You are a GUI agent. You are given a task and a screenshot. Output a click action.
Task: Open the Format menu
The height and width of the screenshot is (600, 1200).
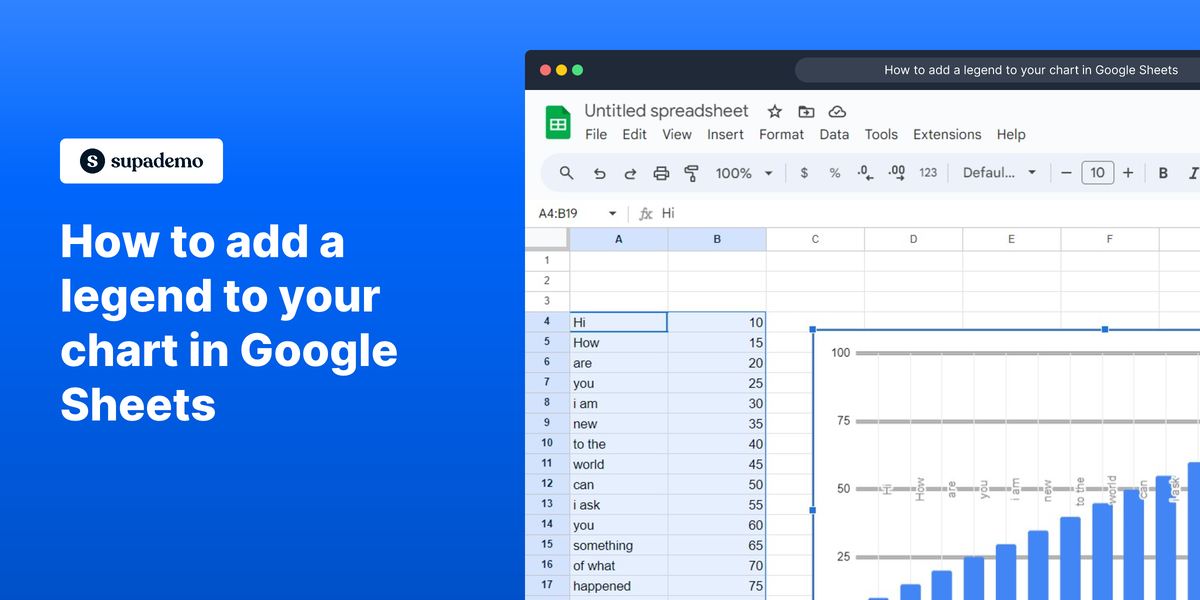[781, 134]
